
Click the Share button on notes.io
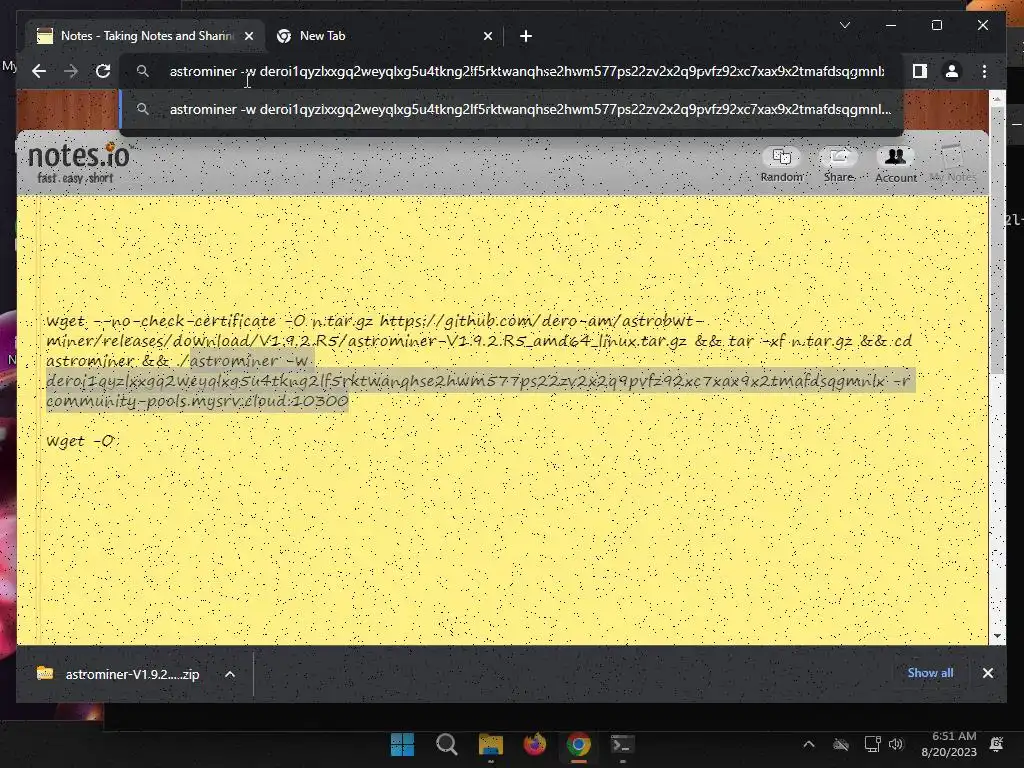coord(839,164)
